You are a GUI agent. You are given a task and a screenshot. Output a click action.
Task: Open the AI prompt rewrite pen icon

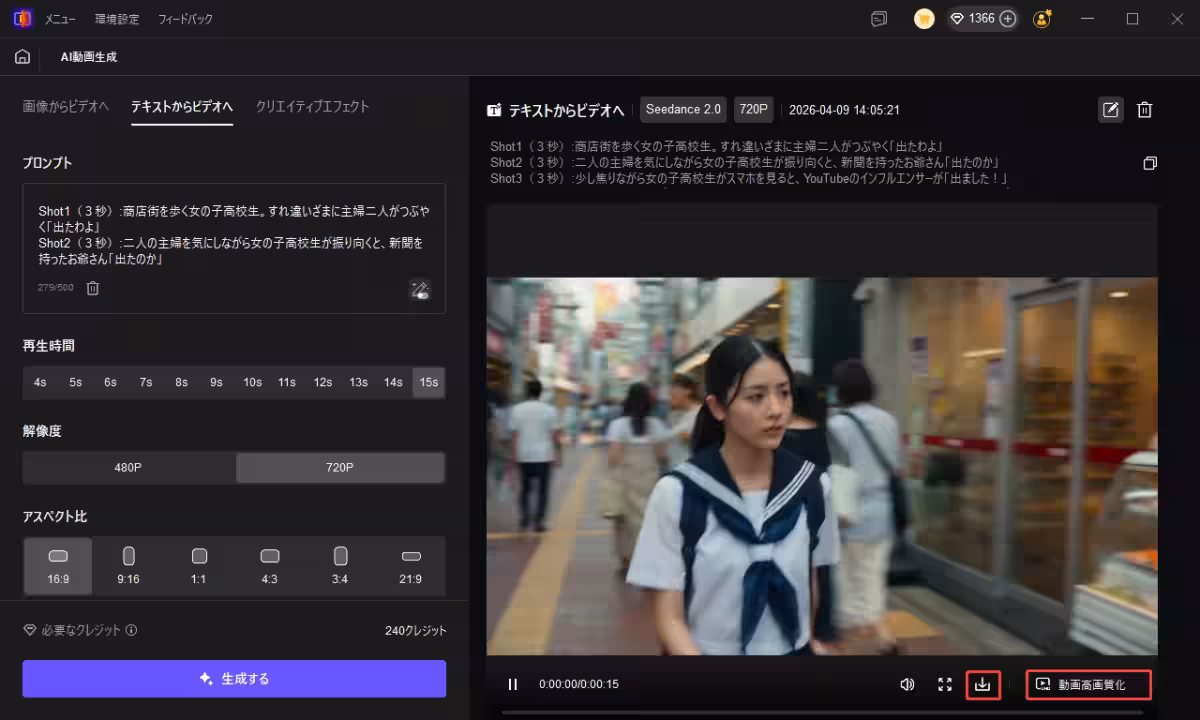tap(420, 290)
